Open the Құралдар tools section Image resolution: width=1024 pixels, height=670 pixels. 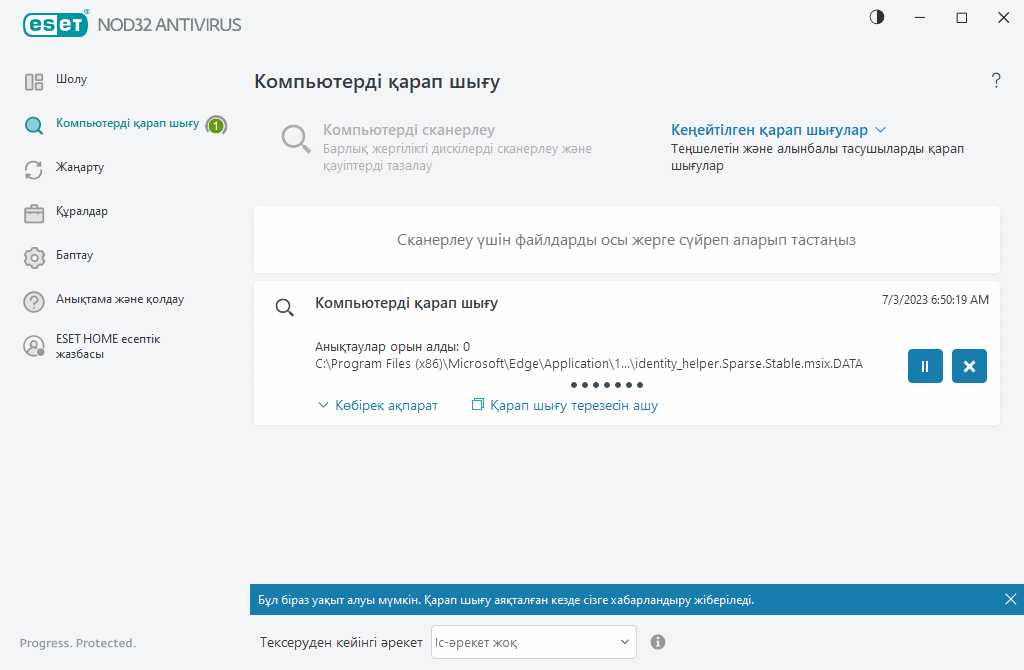click(x=81, y=212)
